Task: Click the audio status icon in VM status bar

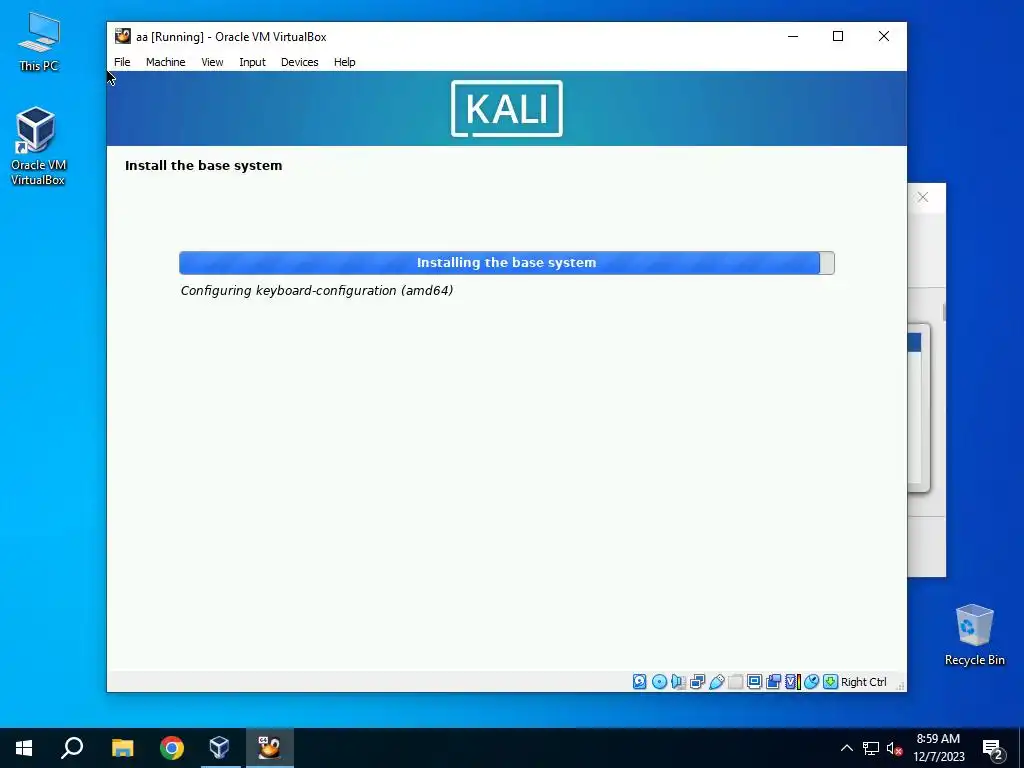Action: point(678,682)
